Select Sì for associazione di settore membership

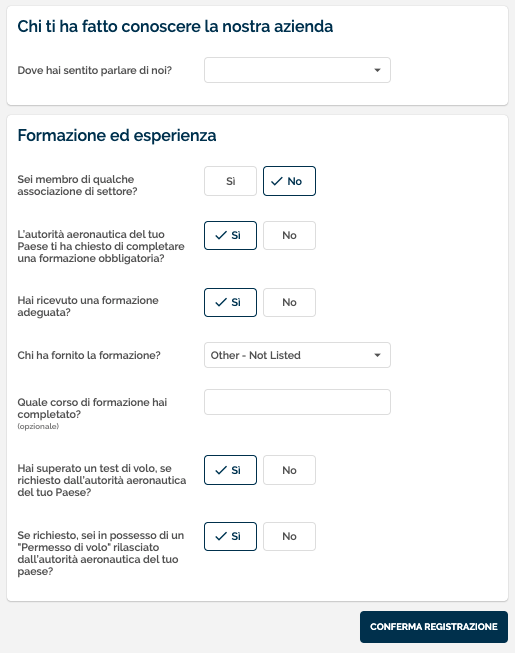point(230,181)
